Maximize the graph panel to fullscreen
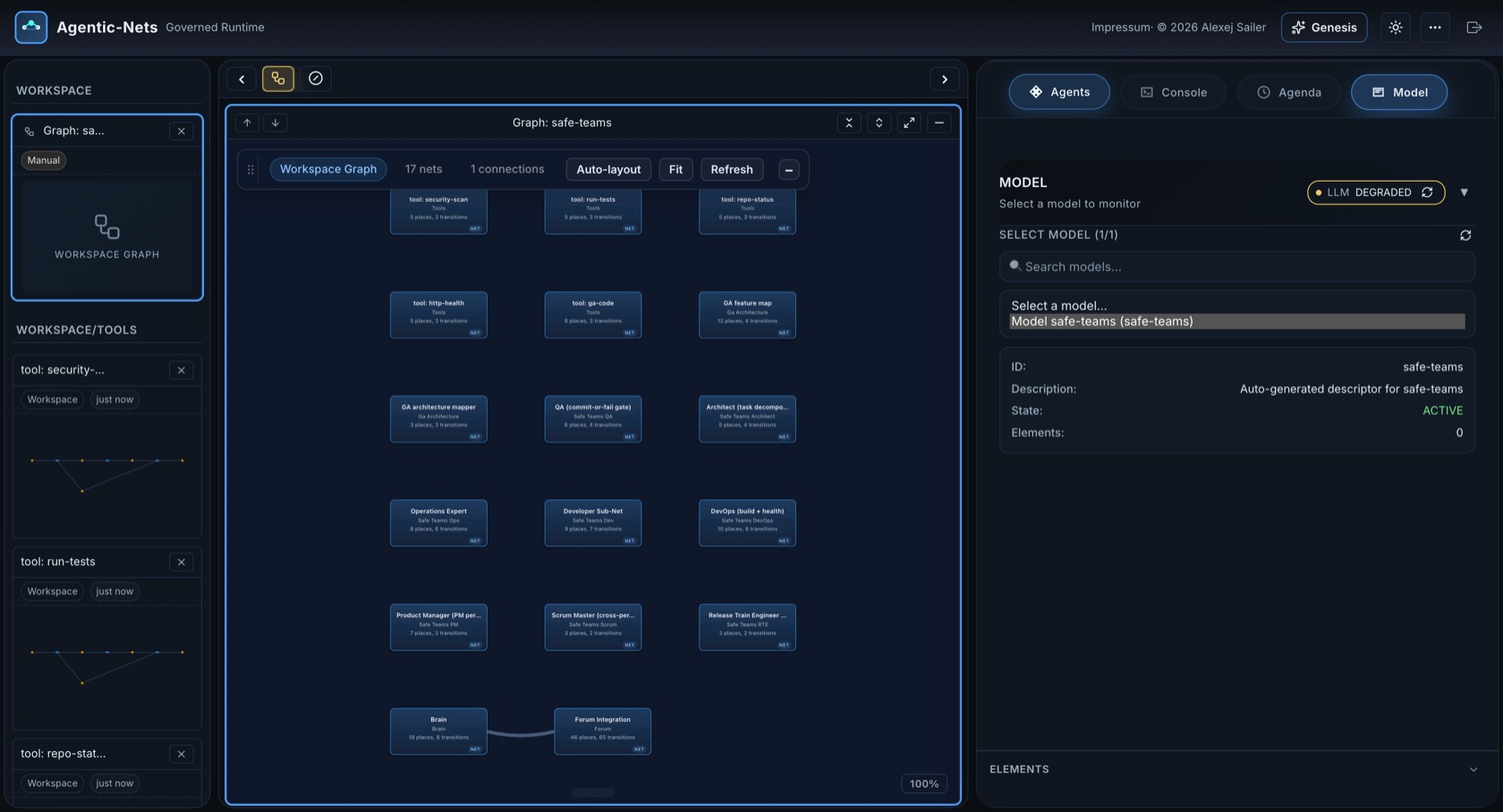 click(x=909, y=123)
